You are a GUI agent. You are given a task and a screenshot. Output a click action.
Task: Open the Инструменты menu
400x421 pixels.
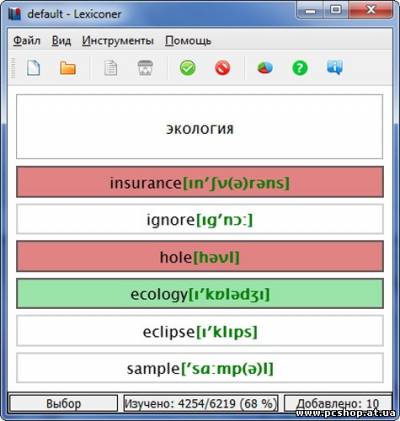point(118,41)
